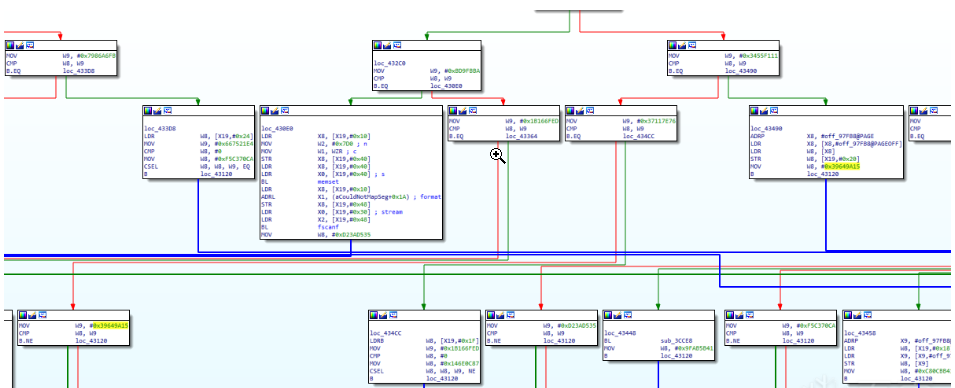This screenshot has height=388, width=955.
Task: Click the pencil icon on the 0xF5C370CA compare block
Action: click(740, 315)
